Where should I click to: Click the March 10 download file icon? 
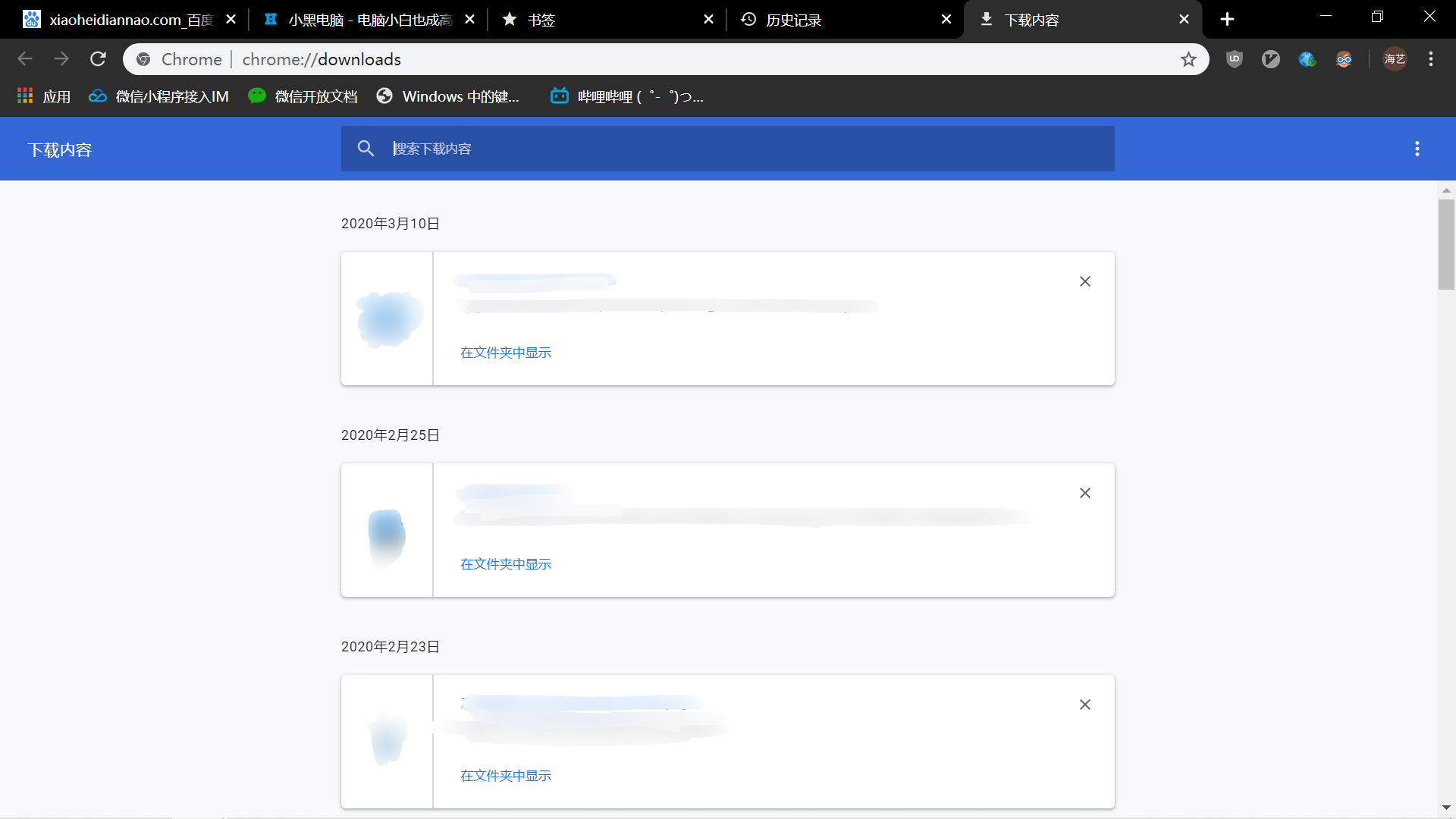coord(389,319)
